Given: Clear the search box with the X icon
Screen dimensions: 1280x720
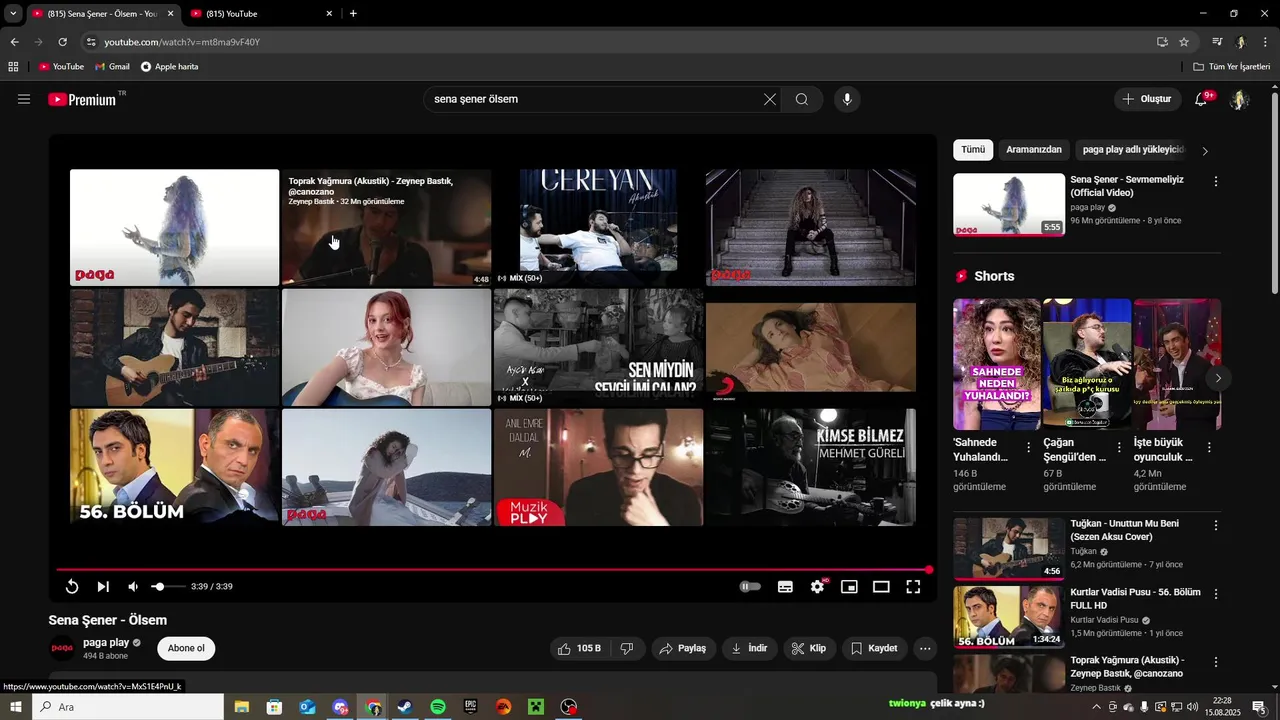Looking at the screenshot, I should pyautogui.click(x=770, y=99).
